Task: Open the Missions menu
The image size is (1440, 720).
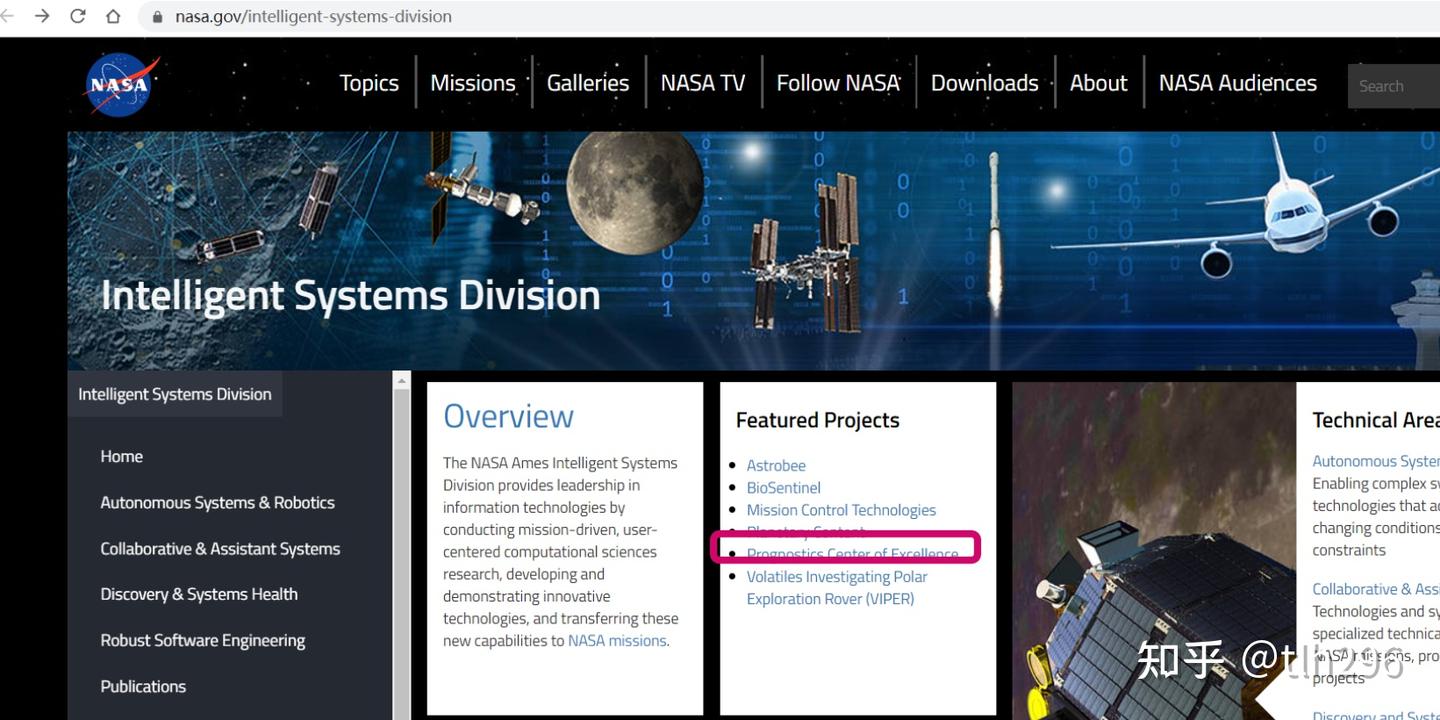Action: coord(473,83)
